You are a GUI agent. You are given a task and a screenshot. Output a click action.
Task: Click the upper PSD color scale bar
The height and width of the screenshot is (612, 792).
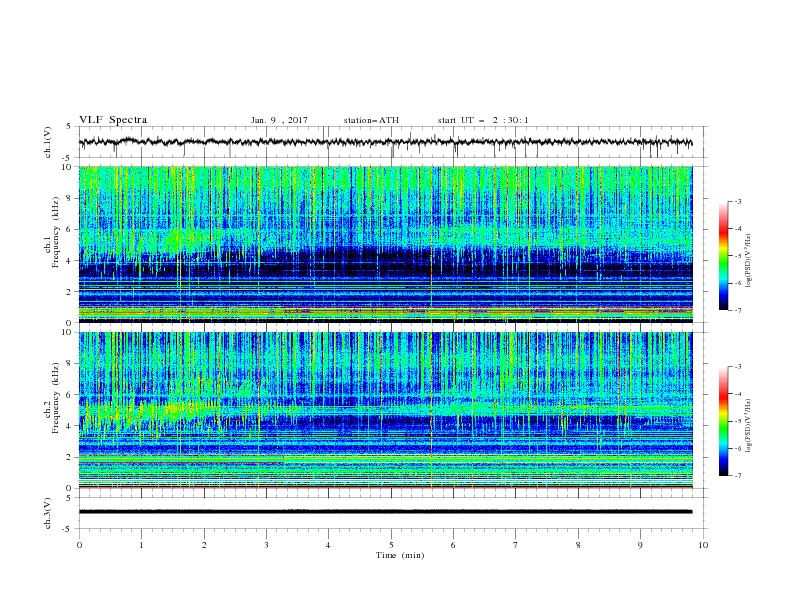[x=723, y=255]
